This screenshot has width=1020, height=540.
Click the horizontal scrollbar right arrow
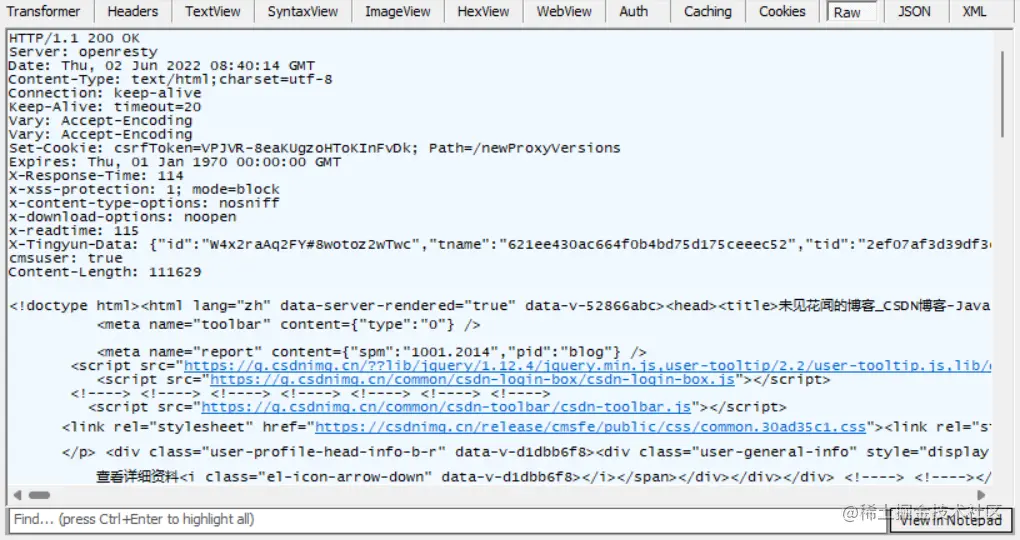(981, 495)
